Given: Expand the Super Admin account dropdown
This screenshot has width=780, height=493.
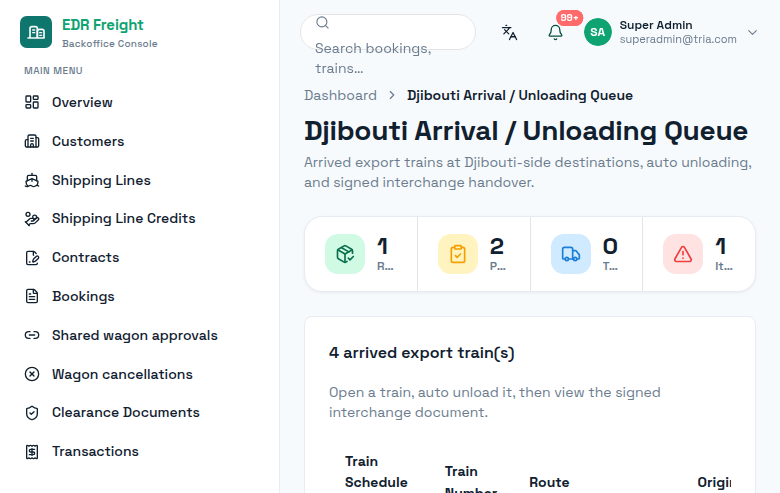Looking at the screenshot, I should [752, 32].
